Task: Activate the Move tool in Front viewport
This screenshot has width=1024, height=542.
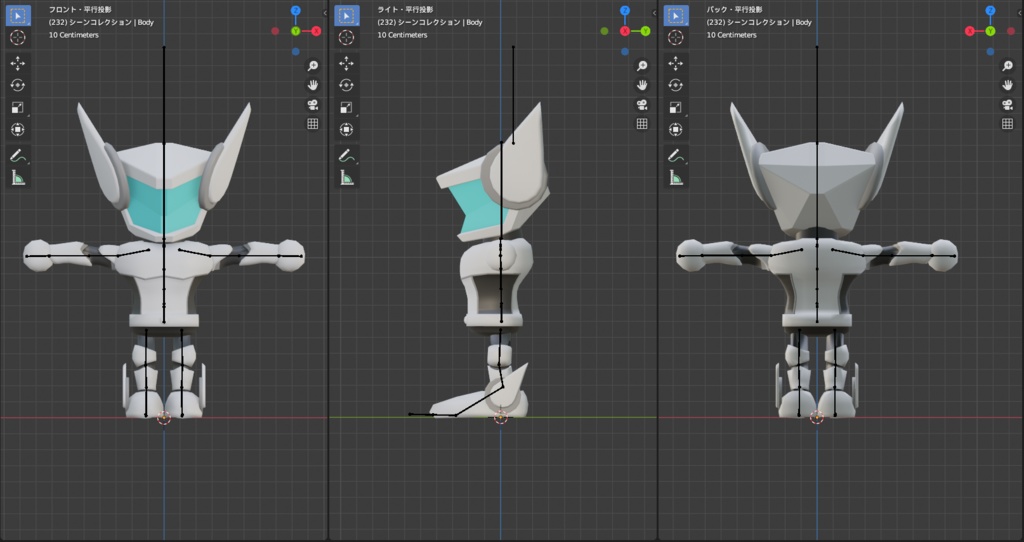Action: pyautogui.click(x=18, y=63)
